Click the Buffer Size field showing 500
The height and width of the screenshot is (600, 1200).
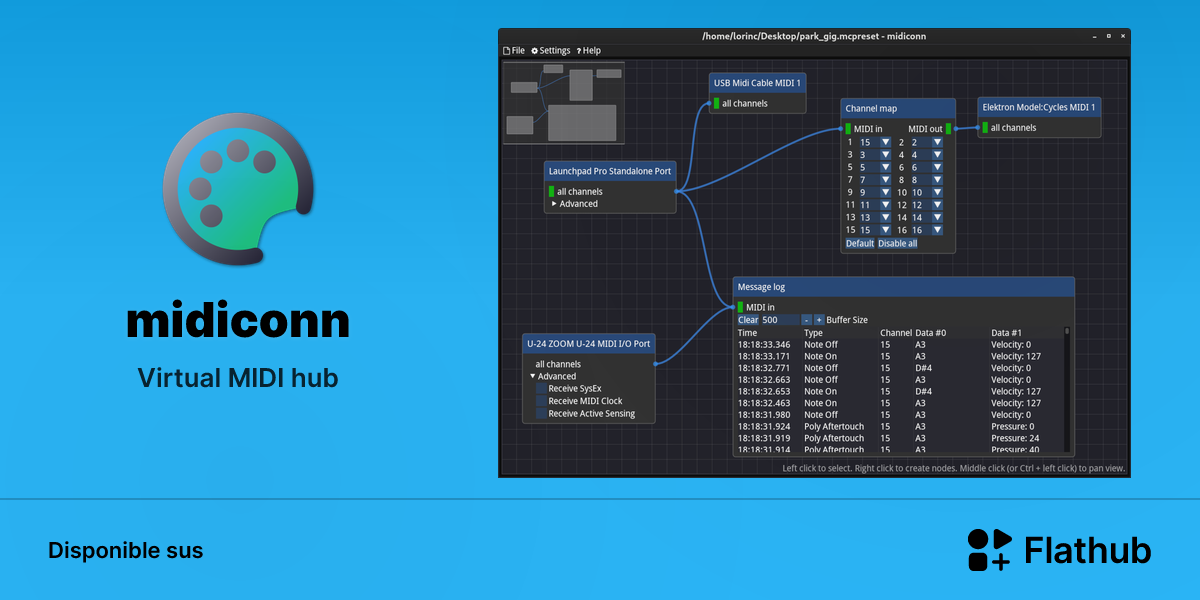(780, 320)
